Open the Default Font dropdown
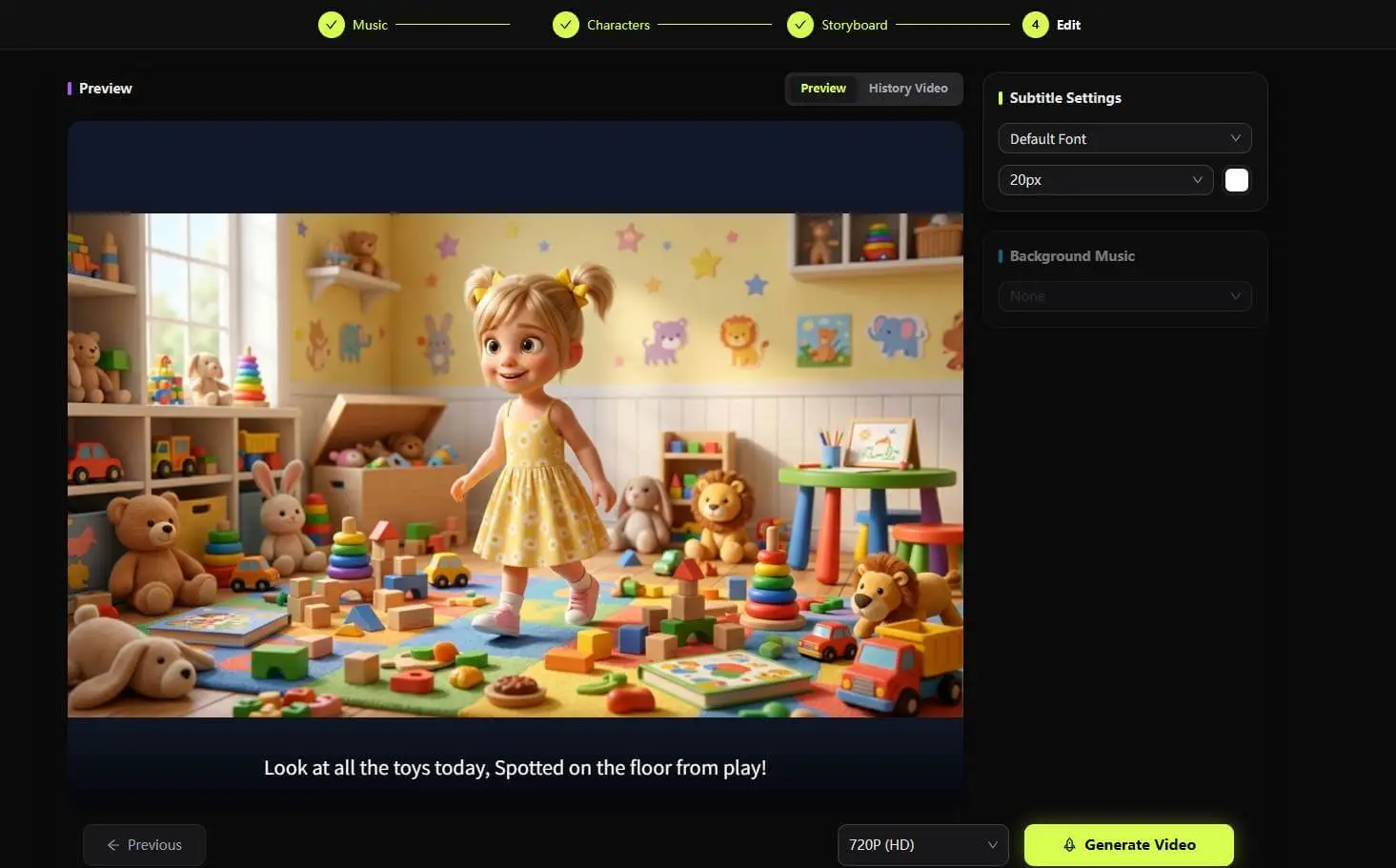The height and width of the screenshot is (868, 1396). click(x=1124, y=139)
